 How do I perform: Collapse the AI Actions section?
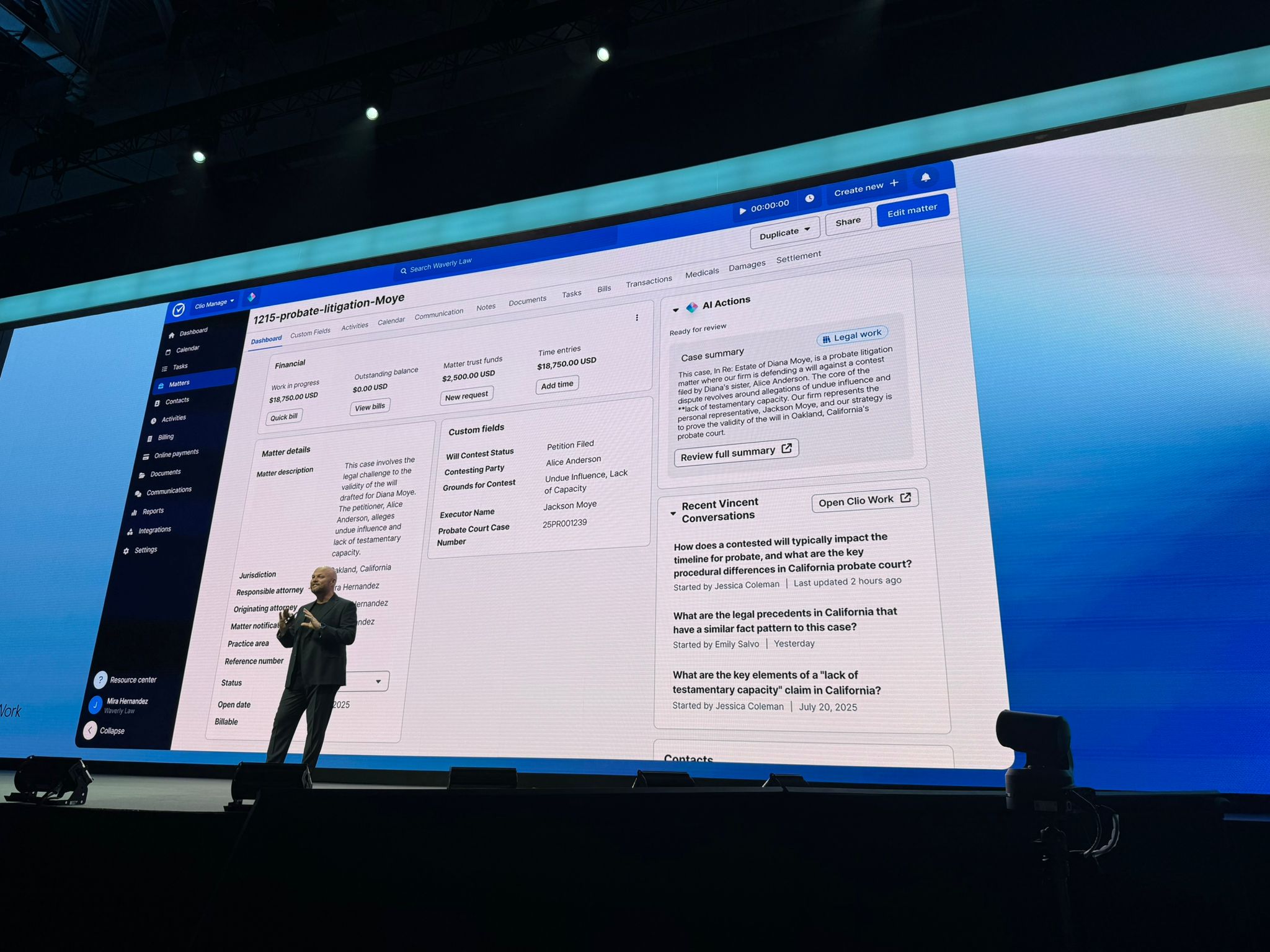click(x=675, y=310)
